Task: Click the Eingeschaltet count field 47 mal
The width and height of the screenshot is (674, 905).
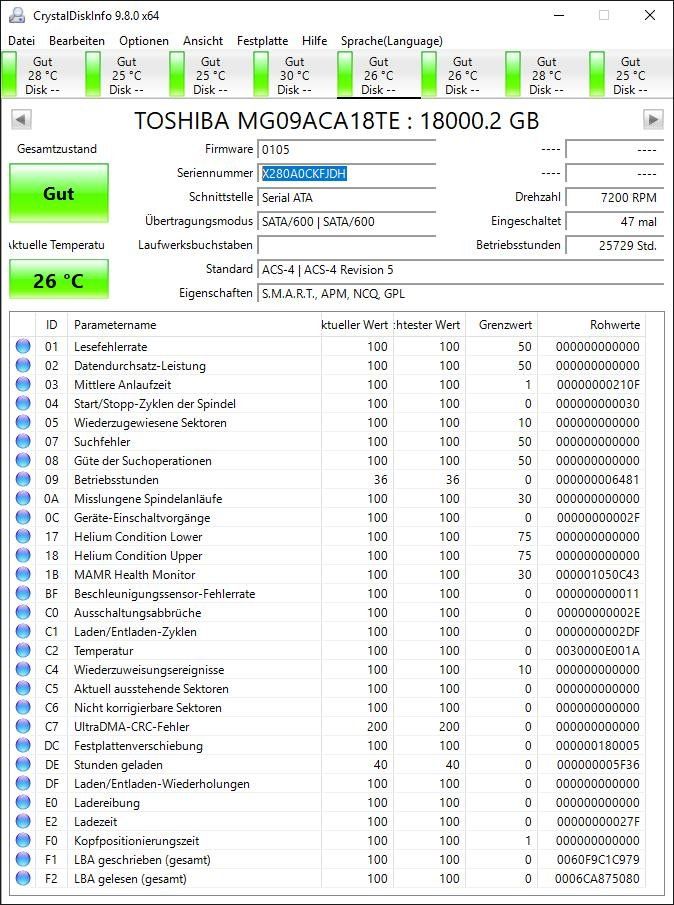Action: coord(615,222)
